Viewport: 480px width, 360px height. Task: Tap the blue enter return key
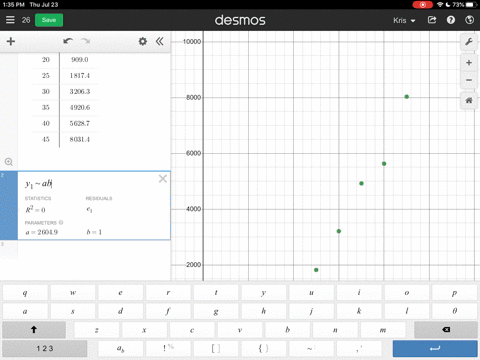click(435, 349)
